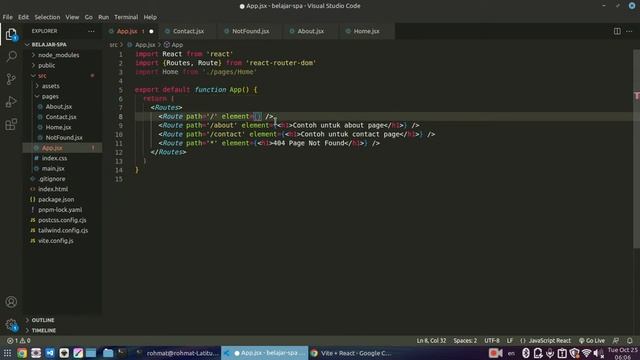This screenshot has width=640, height=360.
Task: Start Go Live server from status bar
Action: tap(592, 340)
